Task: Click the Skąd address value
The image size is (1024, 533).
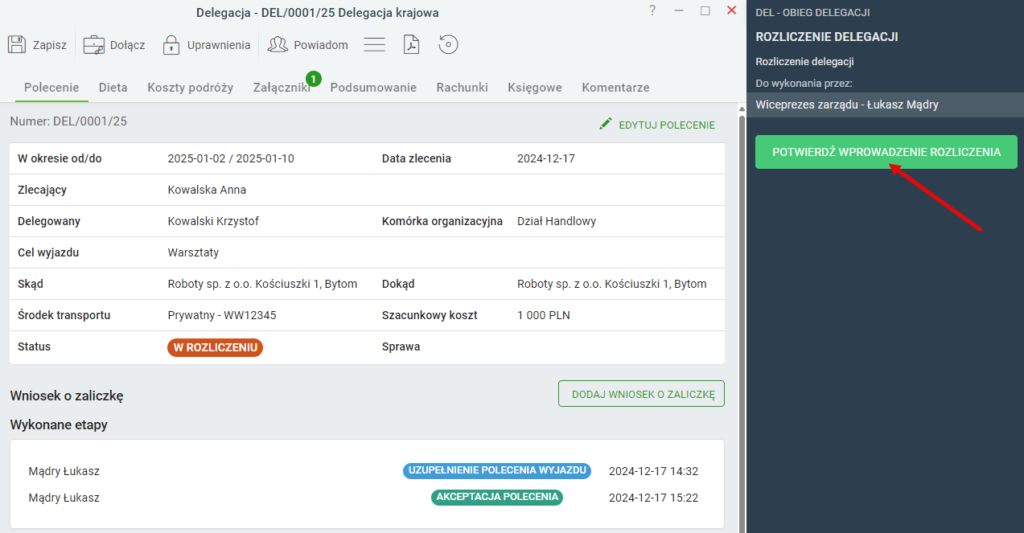Action: pos(262,284)
